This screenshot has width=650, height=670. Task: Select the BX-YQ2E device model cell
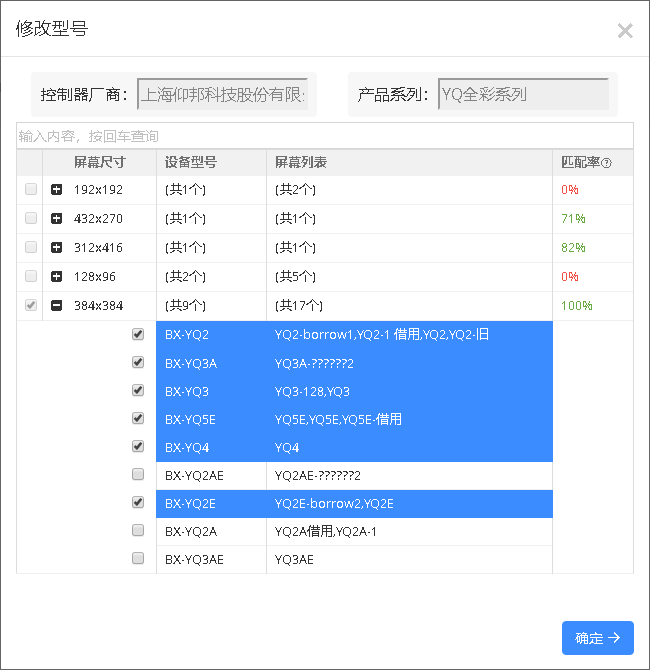212,504
